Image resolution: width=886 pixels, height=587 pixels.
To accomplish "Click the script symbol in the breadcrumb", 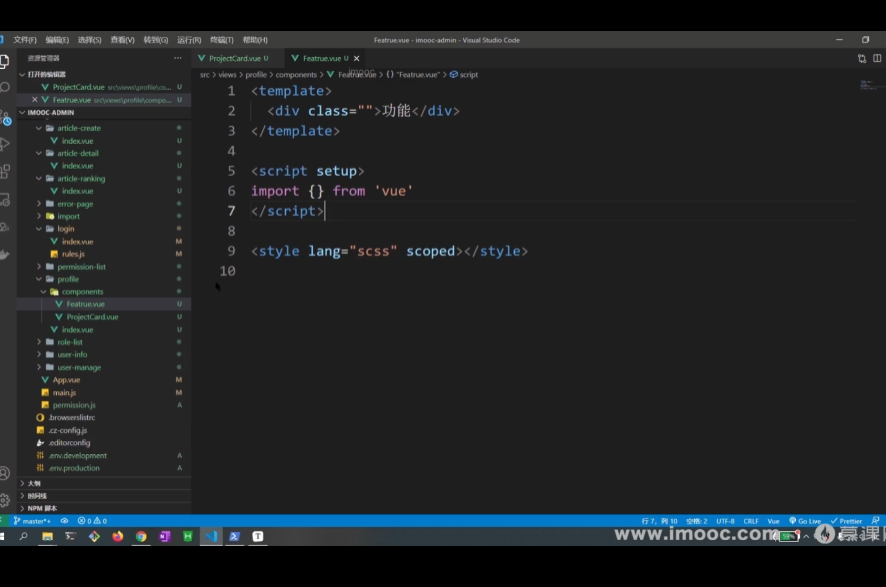I will (464, 75).
